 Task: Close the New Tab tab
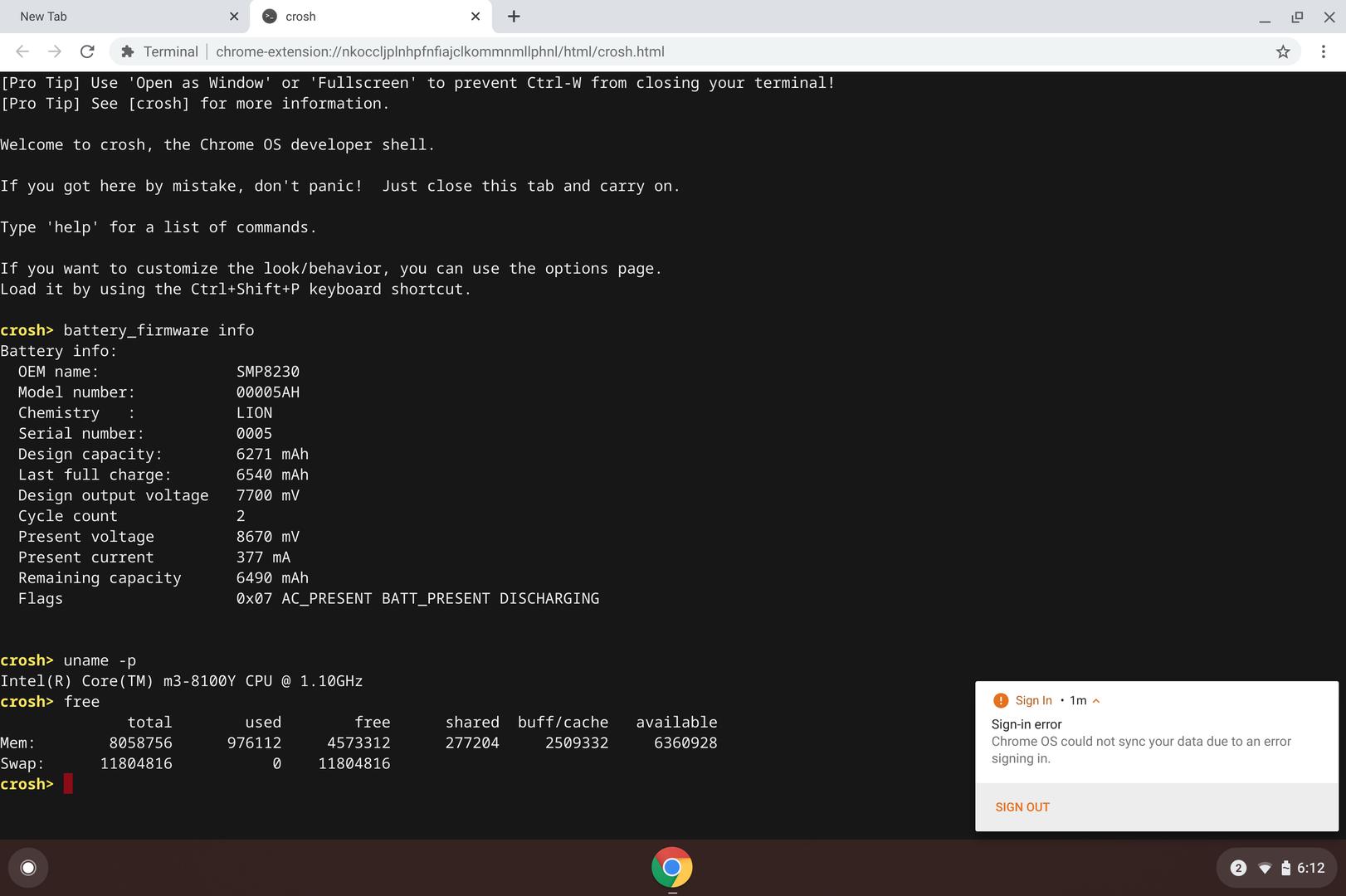point(234,17)
